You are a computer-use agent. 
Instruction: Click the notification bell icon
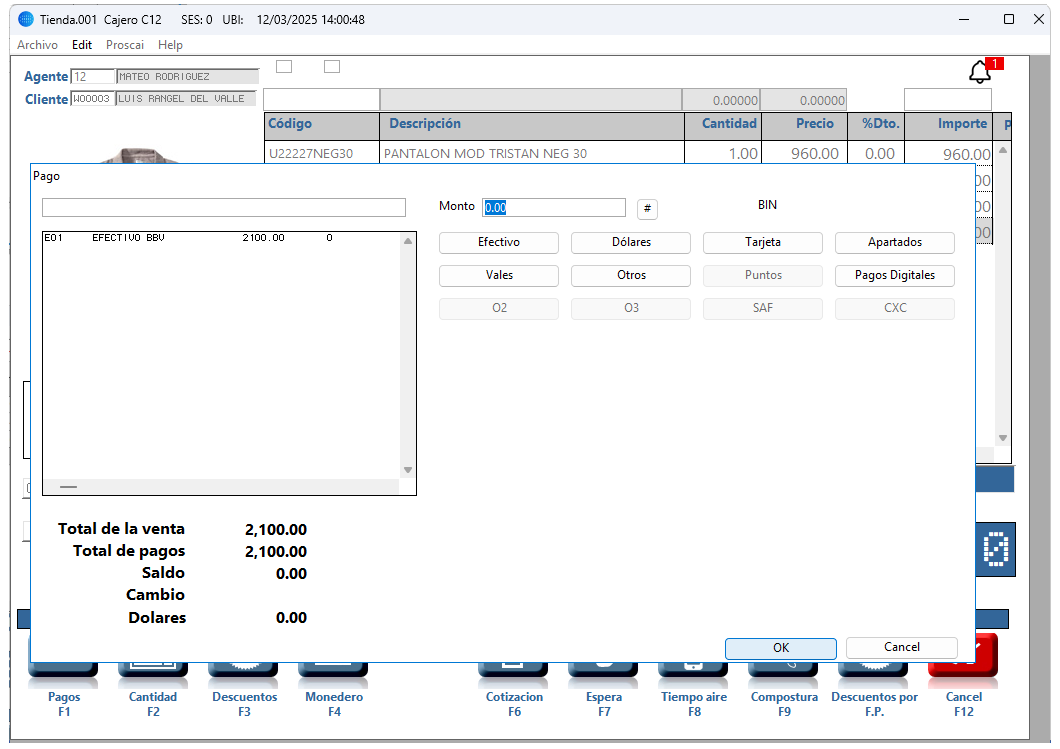coord(980,72)
